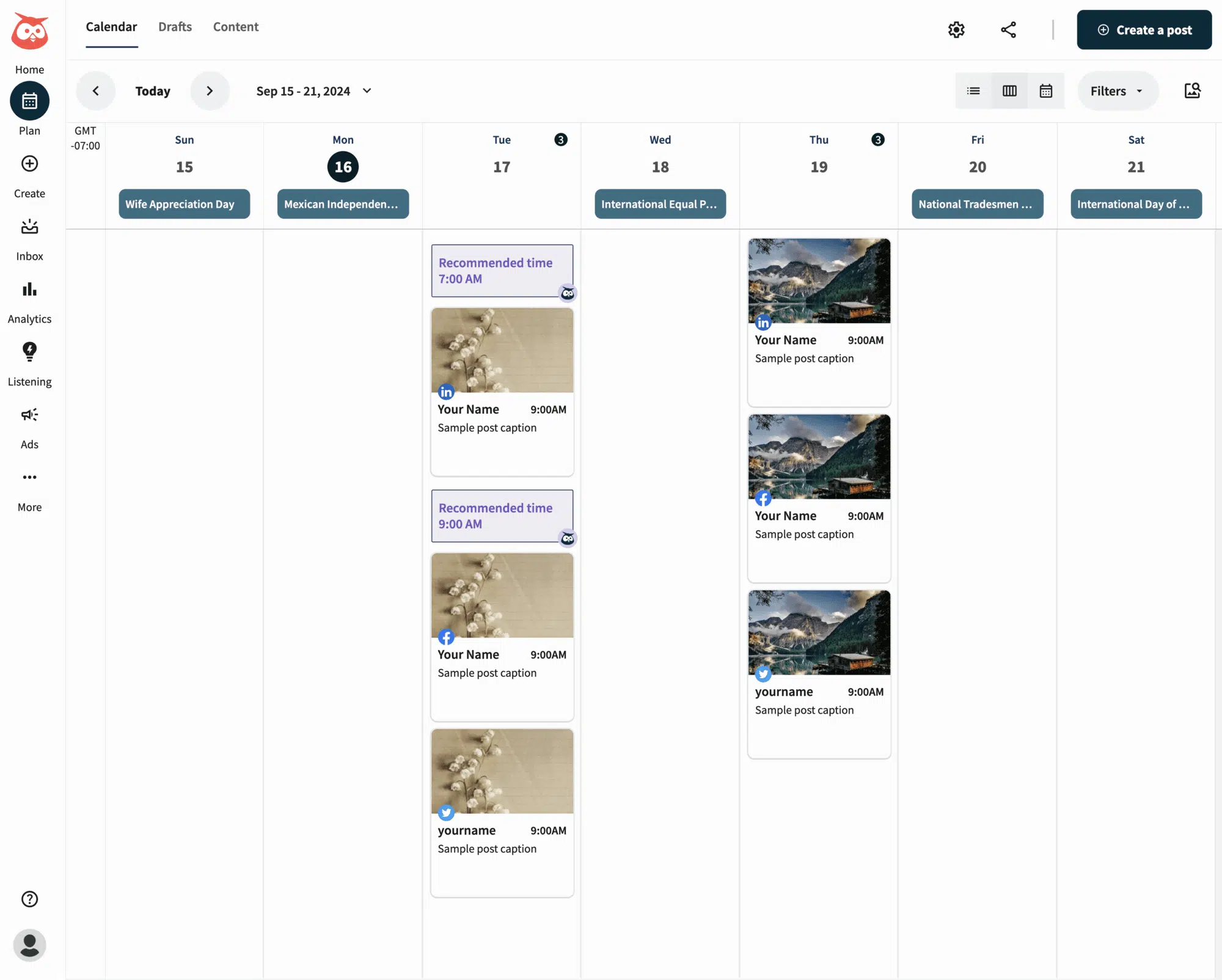
Task: Open Tuesday Facebook post flower thumbnail
Action: pos(502,596)
